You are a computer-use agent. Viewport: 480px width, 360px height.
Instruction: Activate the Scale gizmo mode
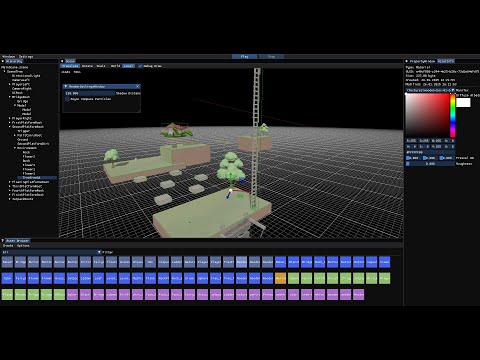pos(101,66)
